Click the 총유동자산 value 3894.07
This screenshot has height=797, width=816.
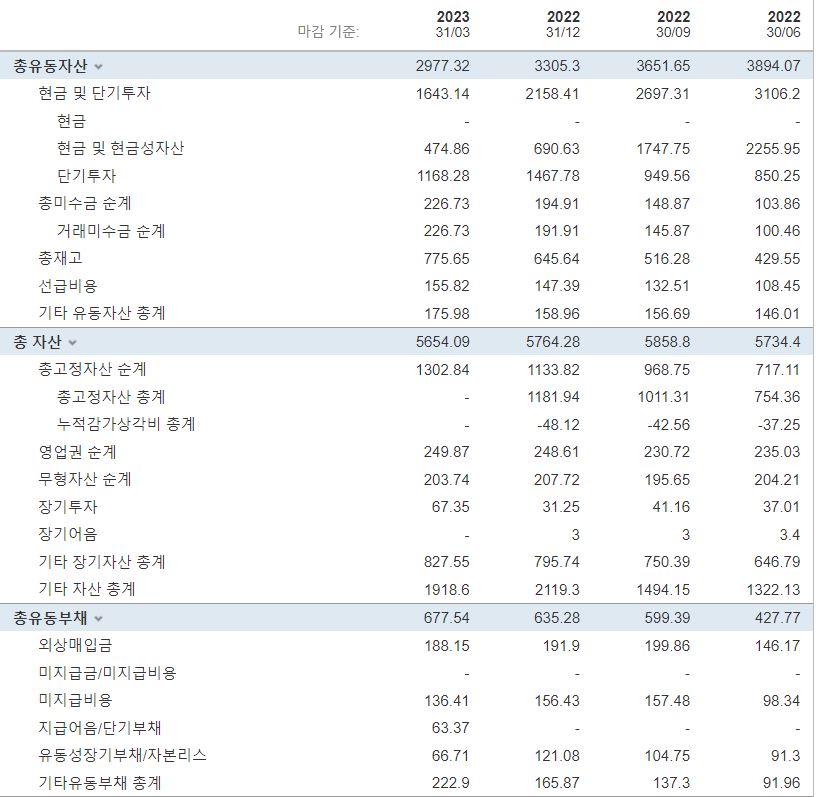773,66
